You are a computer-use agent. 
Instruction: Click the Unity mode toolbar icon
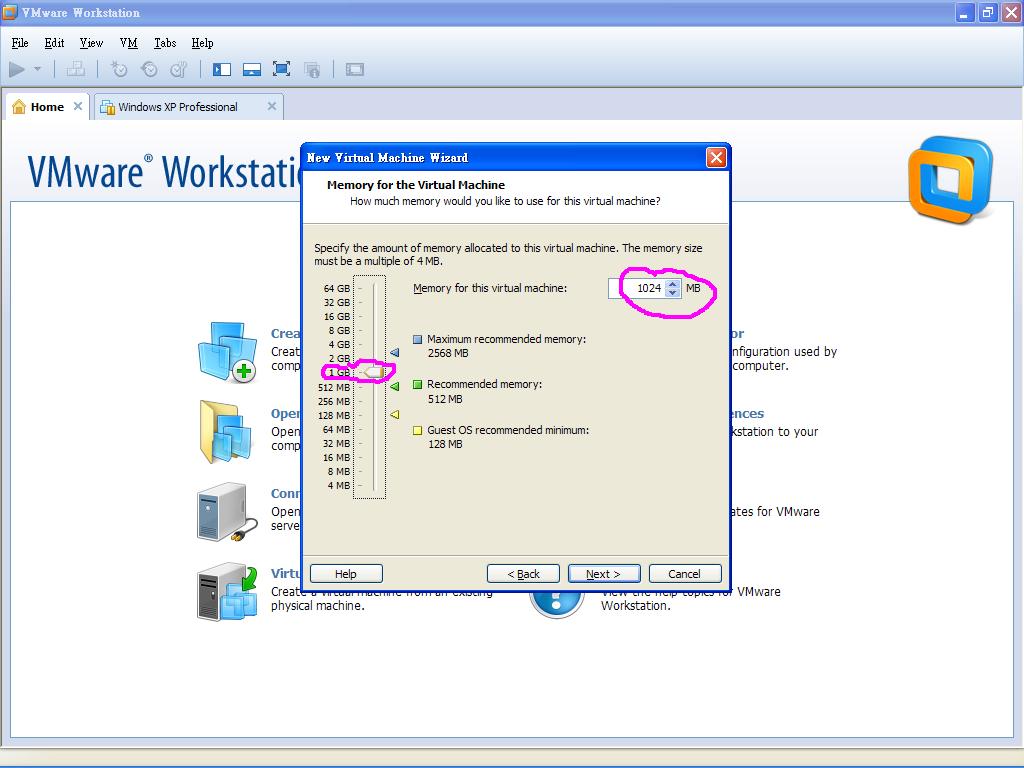click(312, 69)
